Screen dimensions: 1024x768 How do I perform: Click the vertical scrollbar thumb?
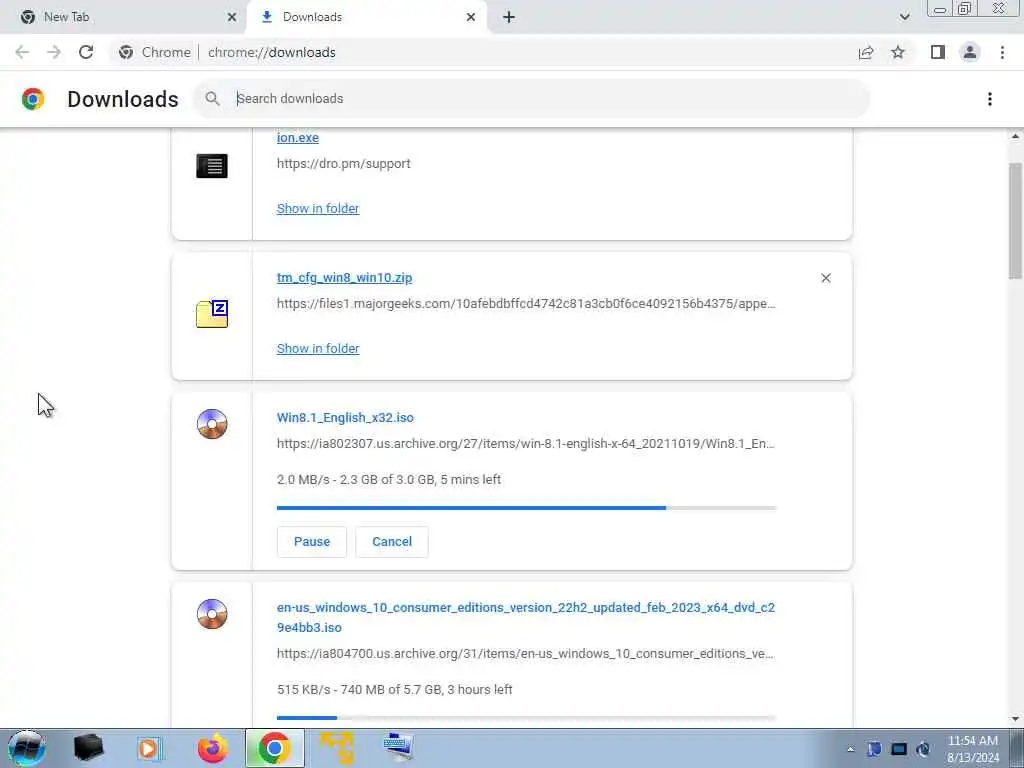pyautogui.click(x=1015, y=220)
